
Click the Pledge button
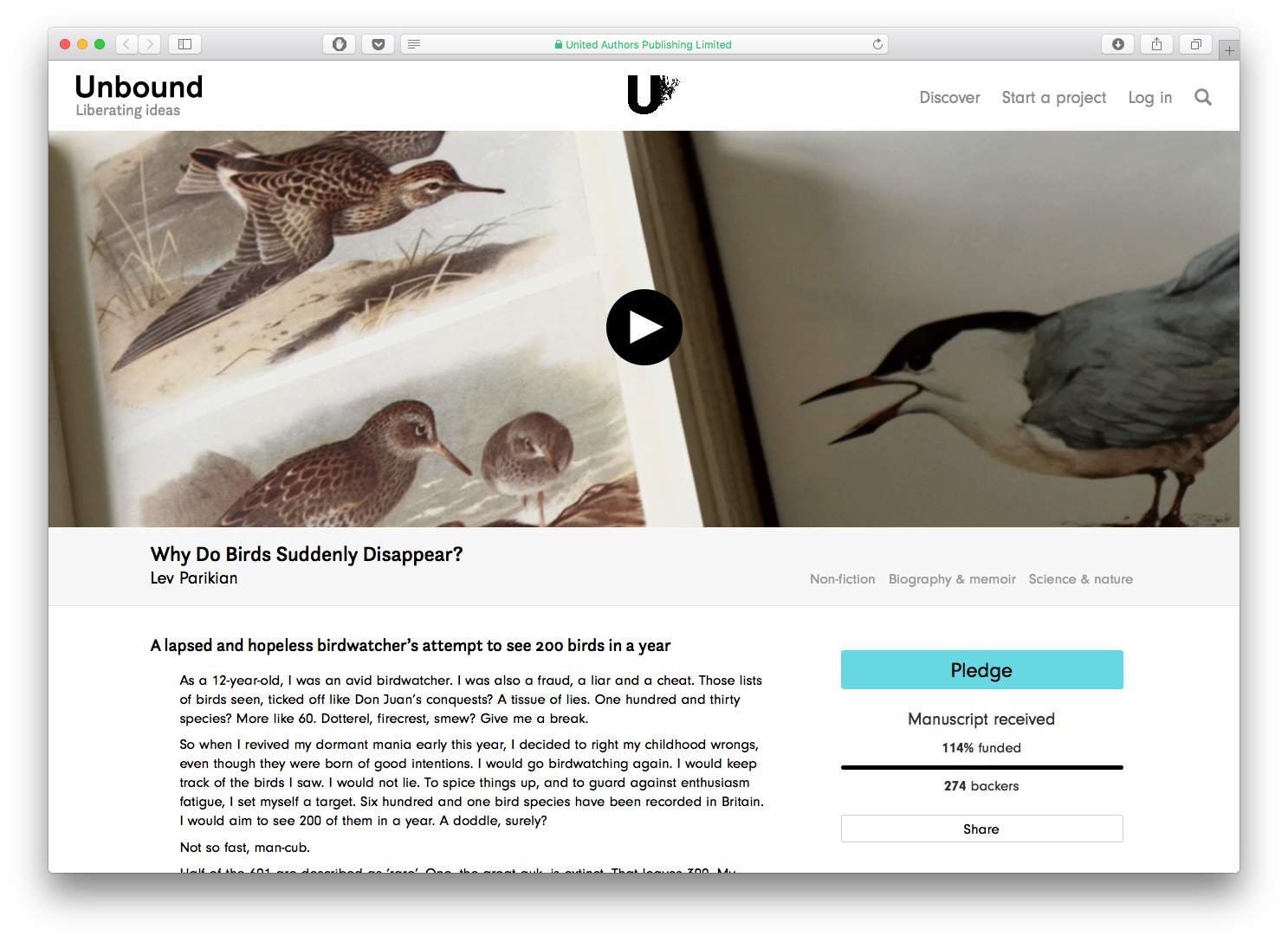(981, 670)
